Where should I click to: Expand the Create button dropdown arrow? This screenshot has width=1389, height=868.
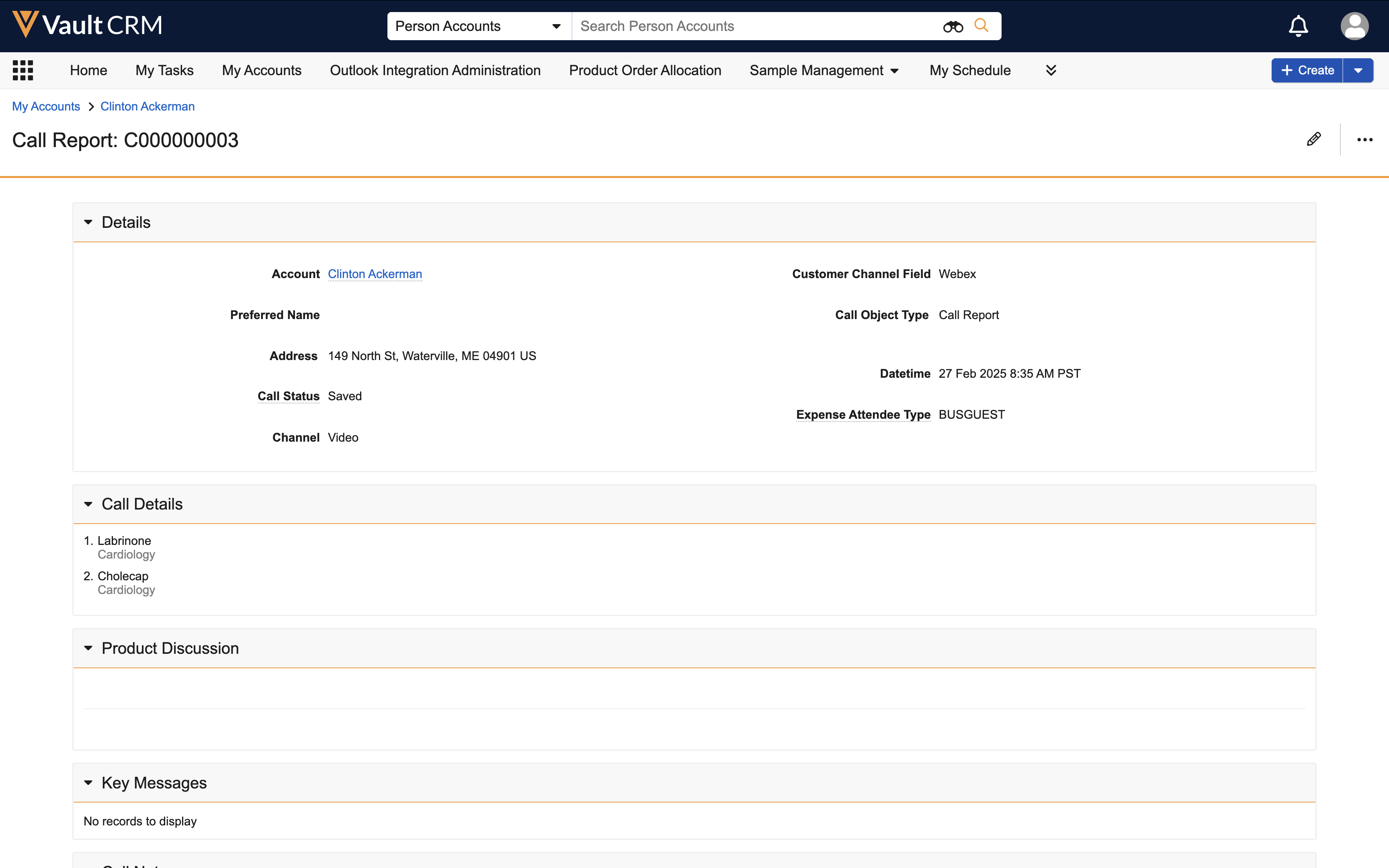(1358, 71)
